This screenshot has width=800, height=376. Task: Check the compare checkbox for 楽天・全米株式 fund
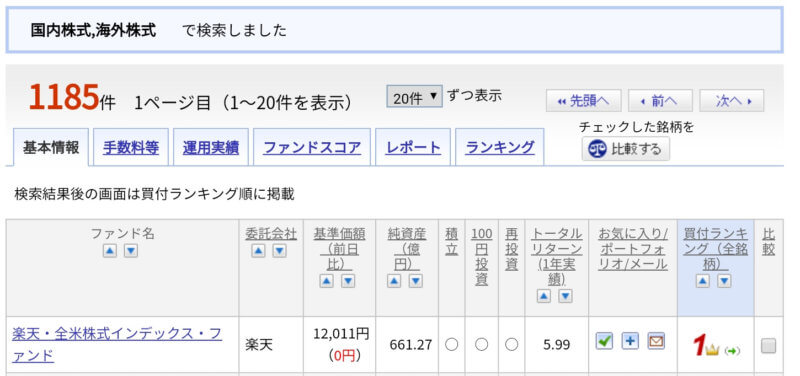(x=768, y=346)
